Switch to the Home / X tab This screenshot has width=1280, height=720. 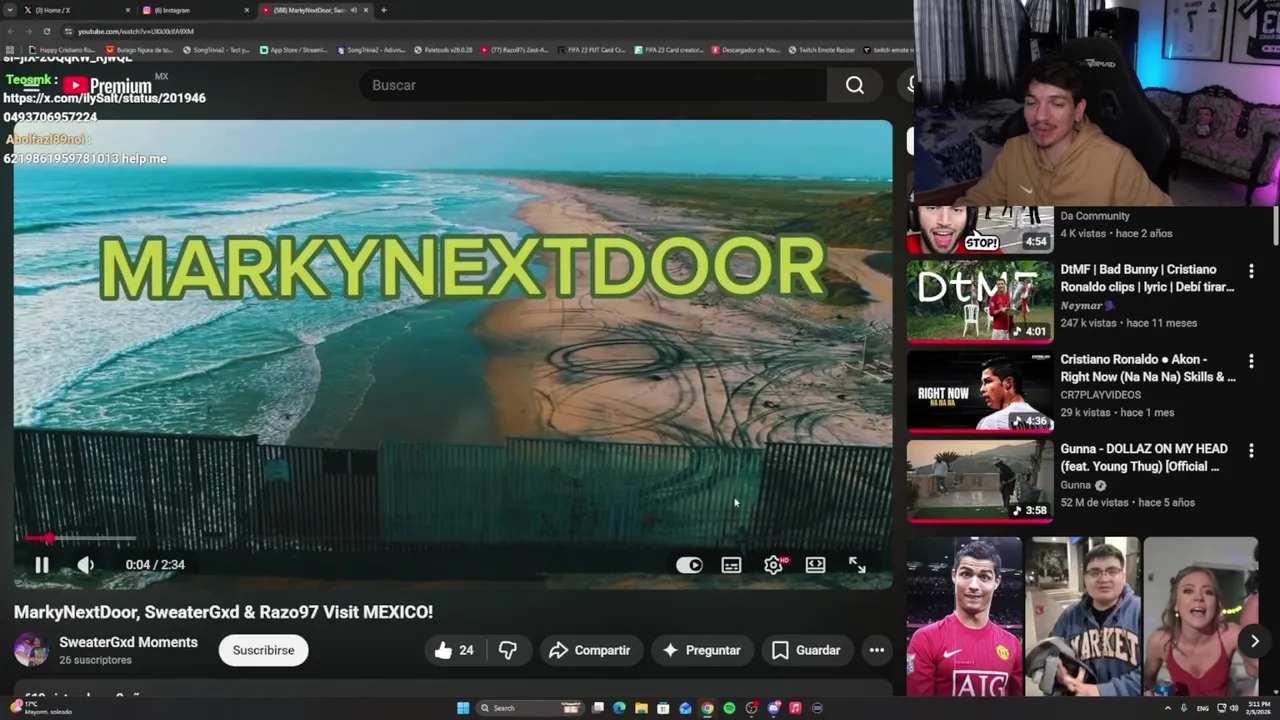77,10
